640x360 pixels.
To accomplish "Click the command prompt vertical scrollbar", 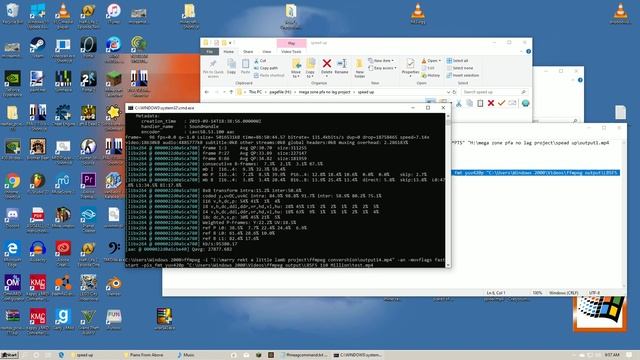I will (x=448, y=190).
